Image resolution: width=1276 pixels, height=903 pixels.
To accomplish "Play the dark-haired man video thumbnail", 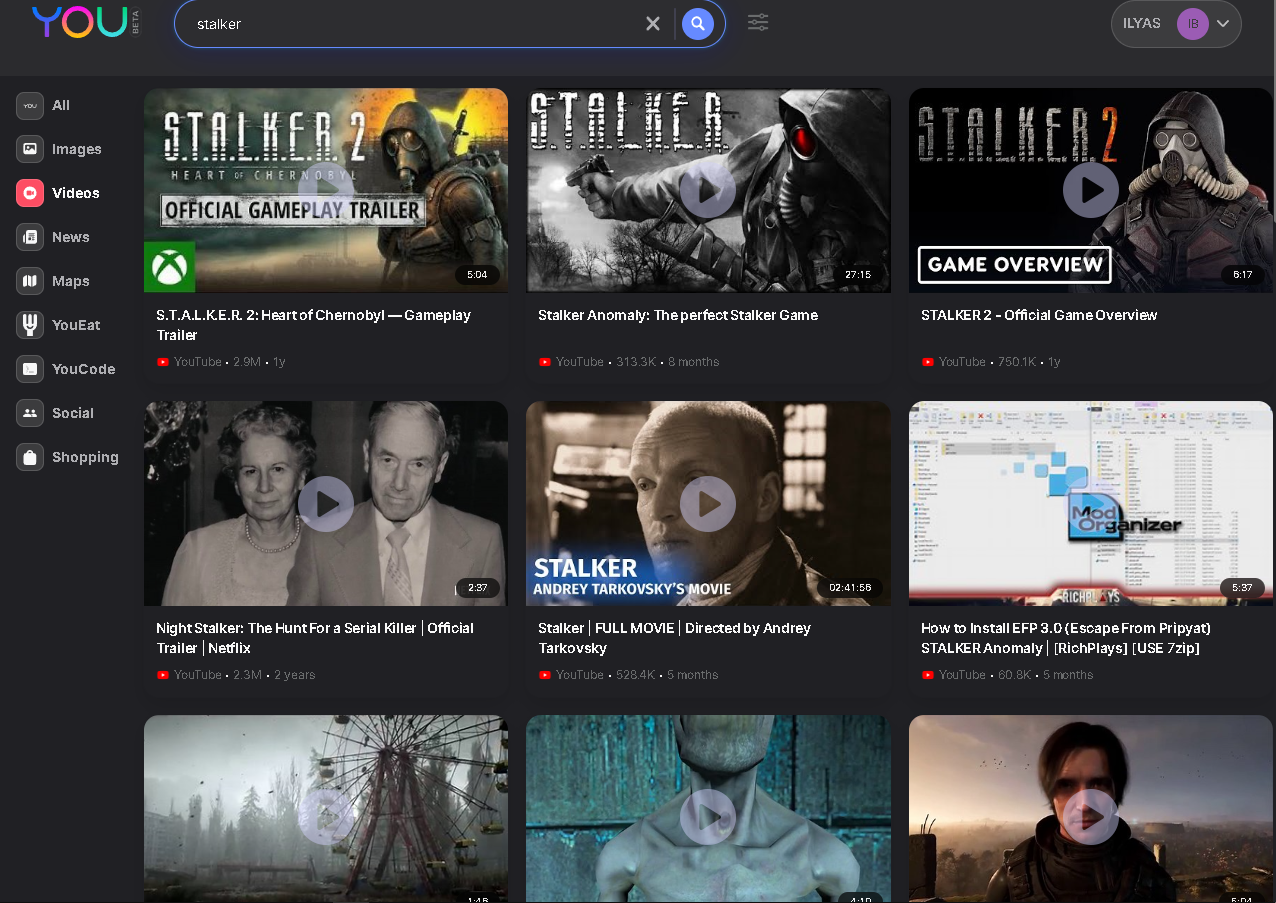I will (1090, 816).
